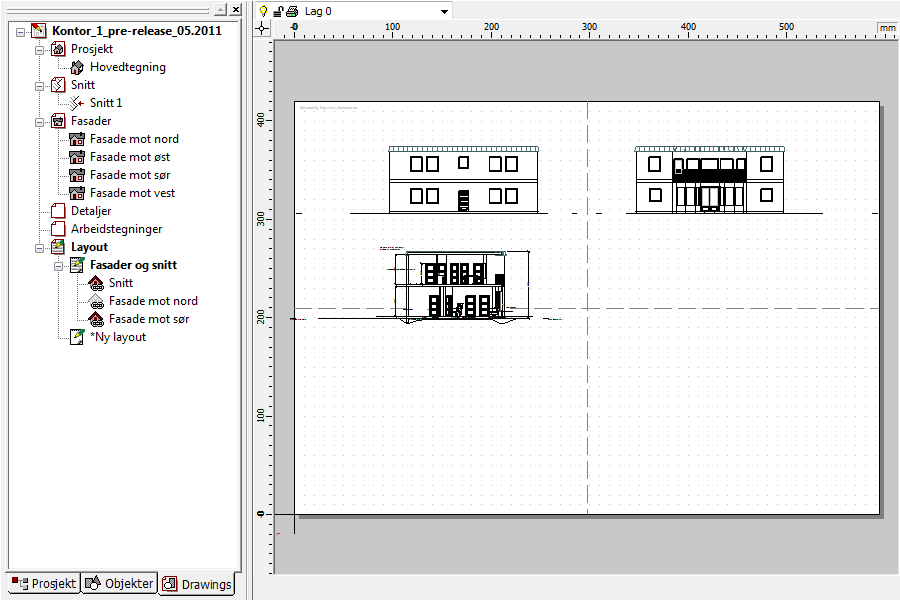Image resolution: width=900 pixels, height=600 pixels.
Task: Click the panel auto-hide pin button
Action: coord(220,10)
